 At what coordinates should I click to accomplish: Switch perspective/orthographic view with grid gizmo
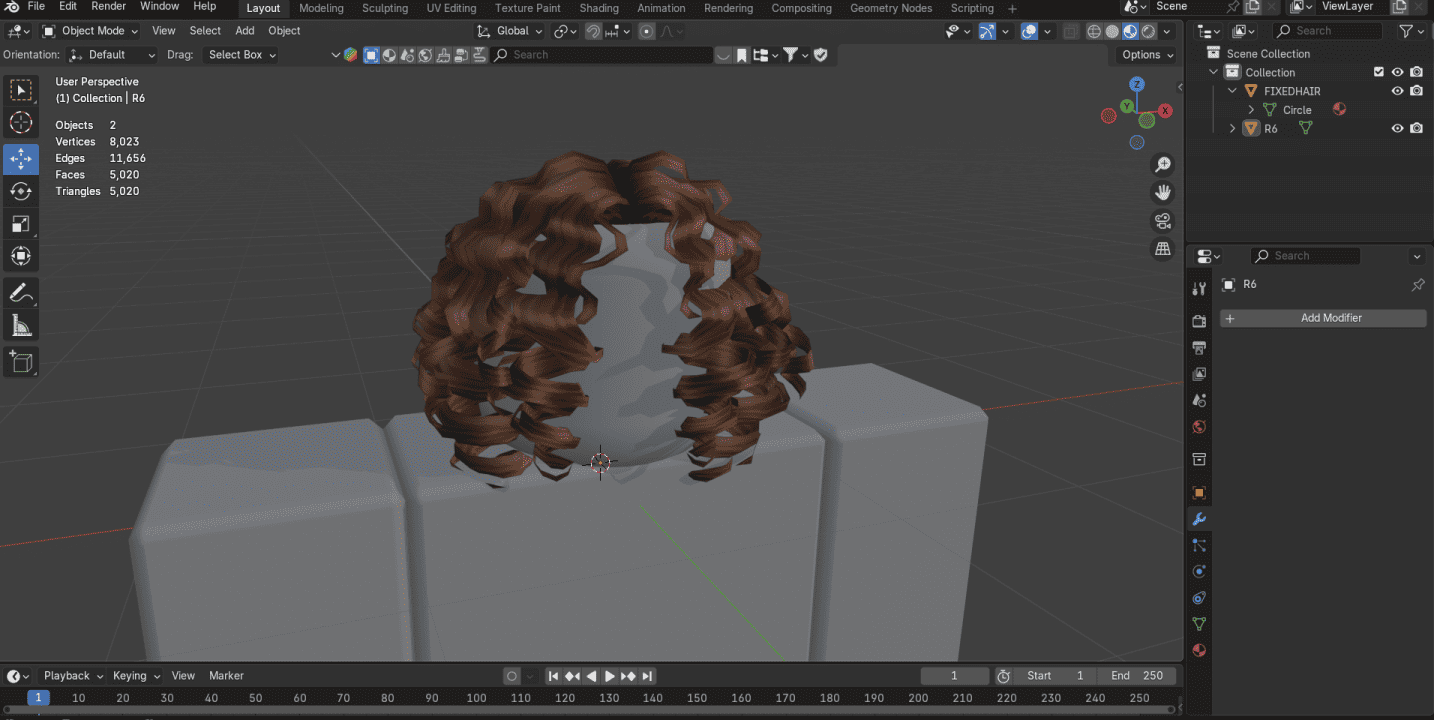coord(1162,249)
